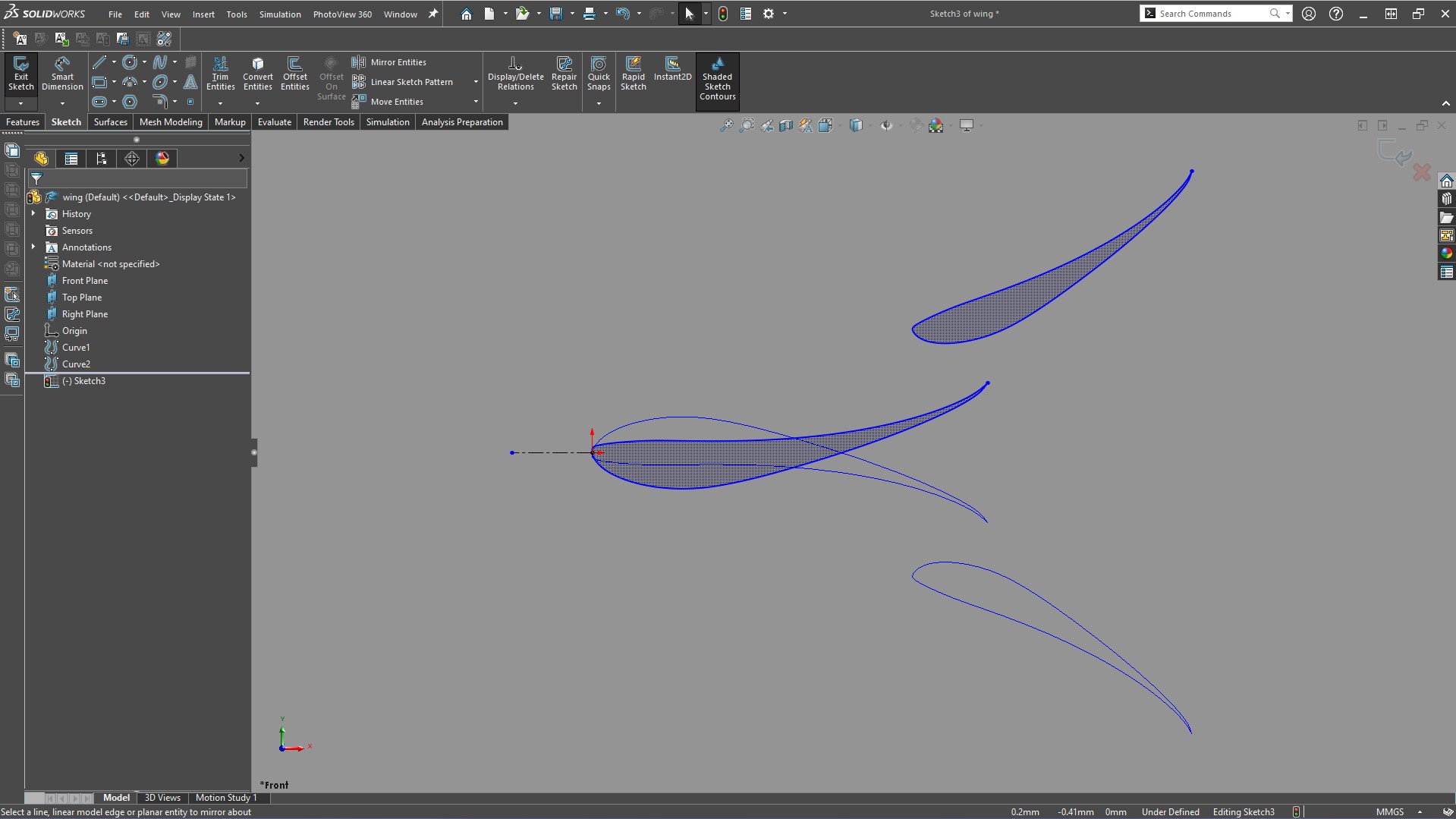1456x819 pixels.
Task: Open the PhotoView 360 menu
Action: point(342,14)
